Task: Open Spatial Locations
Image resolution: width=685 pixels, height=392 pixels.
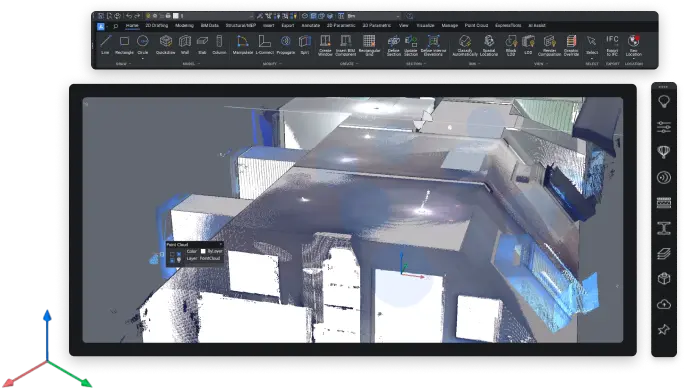Action: click(x=489, y=45)
